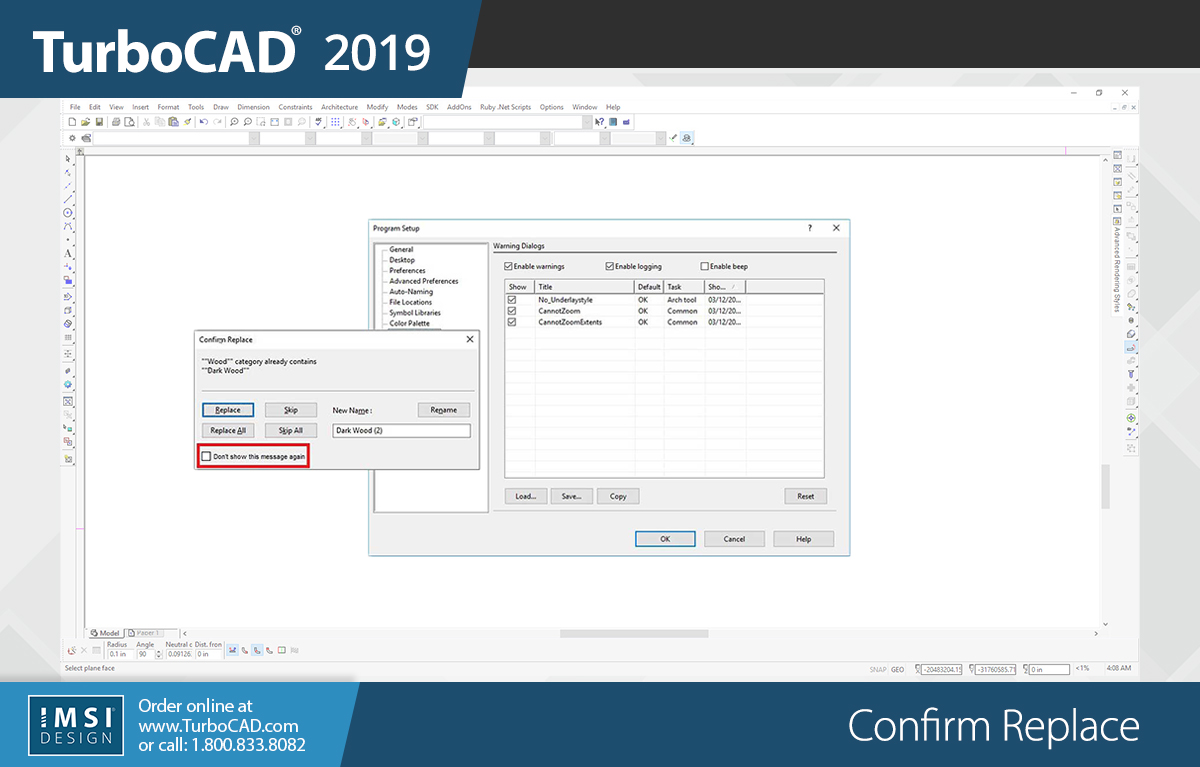Click the context Help arrow-question icon
Image resolution: width=1200 pixels, height=767 pixels.
(x=599, y=122)
